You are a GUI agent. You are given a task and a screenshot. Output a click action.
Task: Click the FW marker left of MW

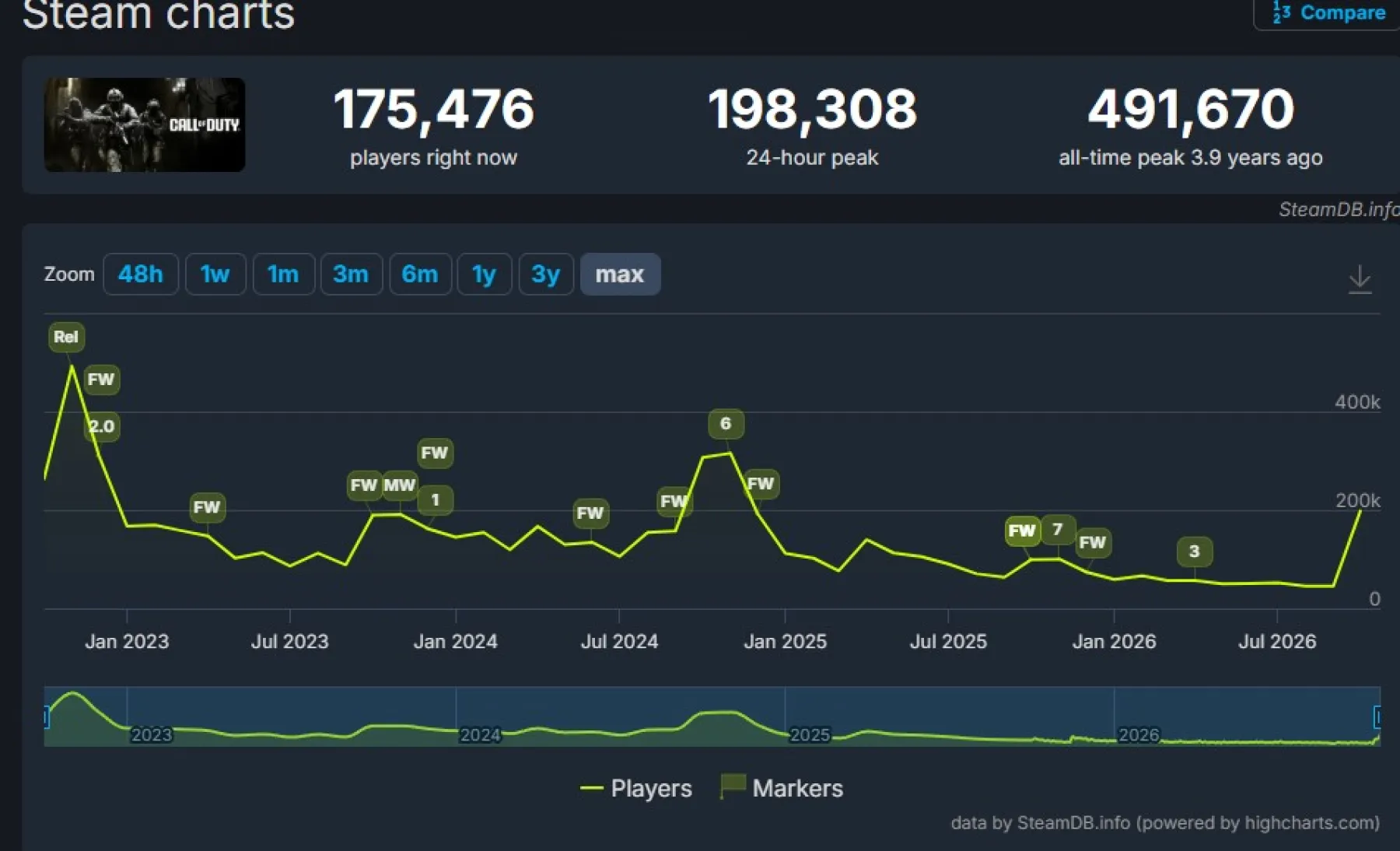[x=364, y=485]
